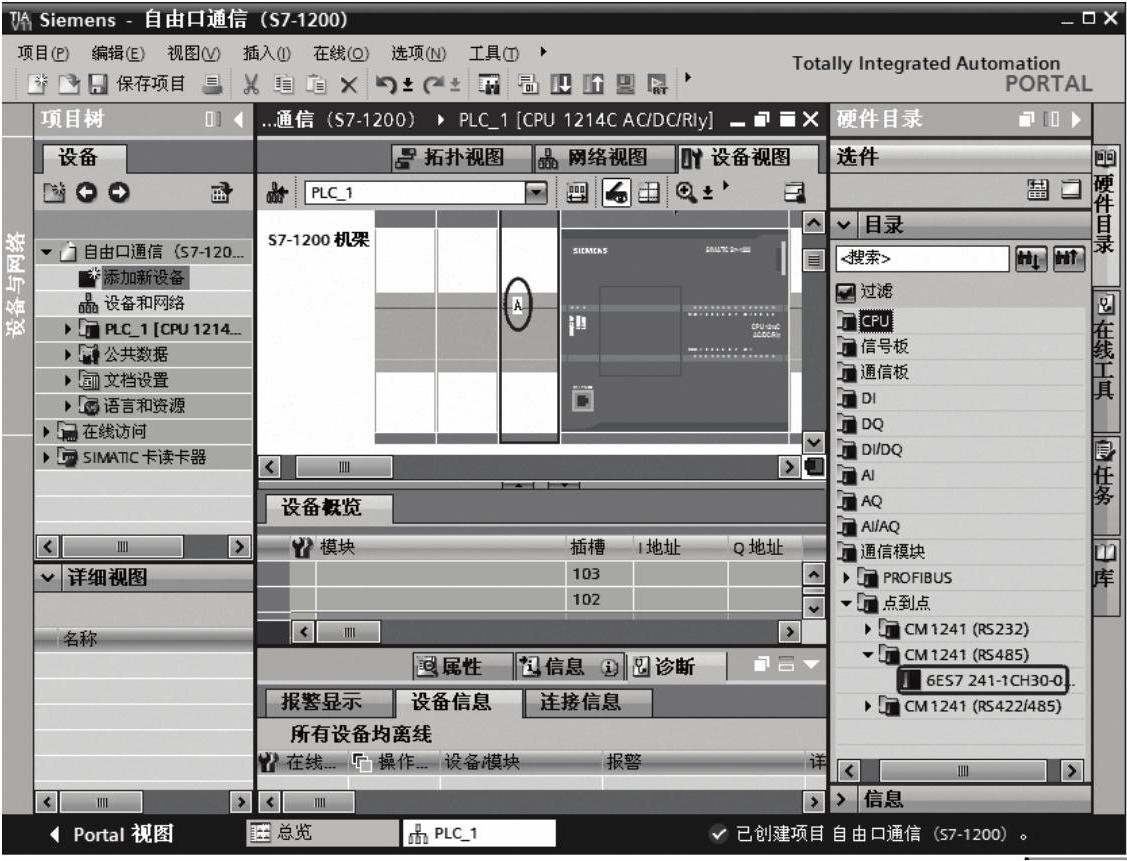Open the 诊断 diagnostics tab
The height and width of the screenshot is (861, 1127).
coord(676,667)
